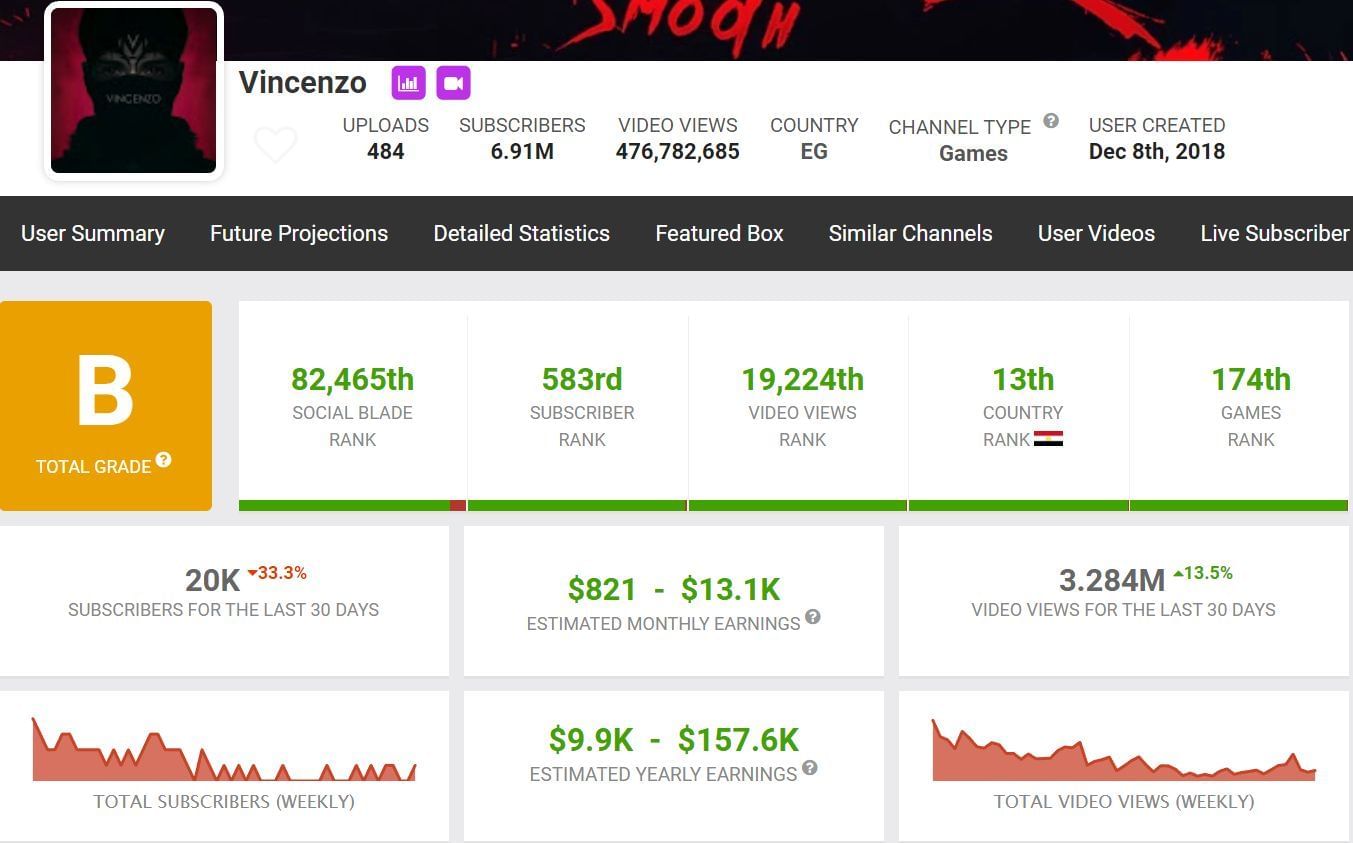Click the purple video camera icon

point(453,83)
